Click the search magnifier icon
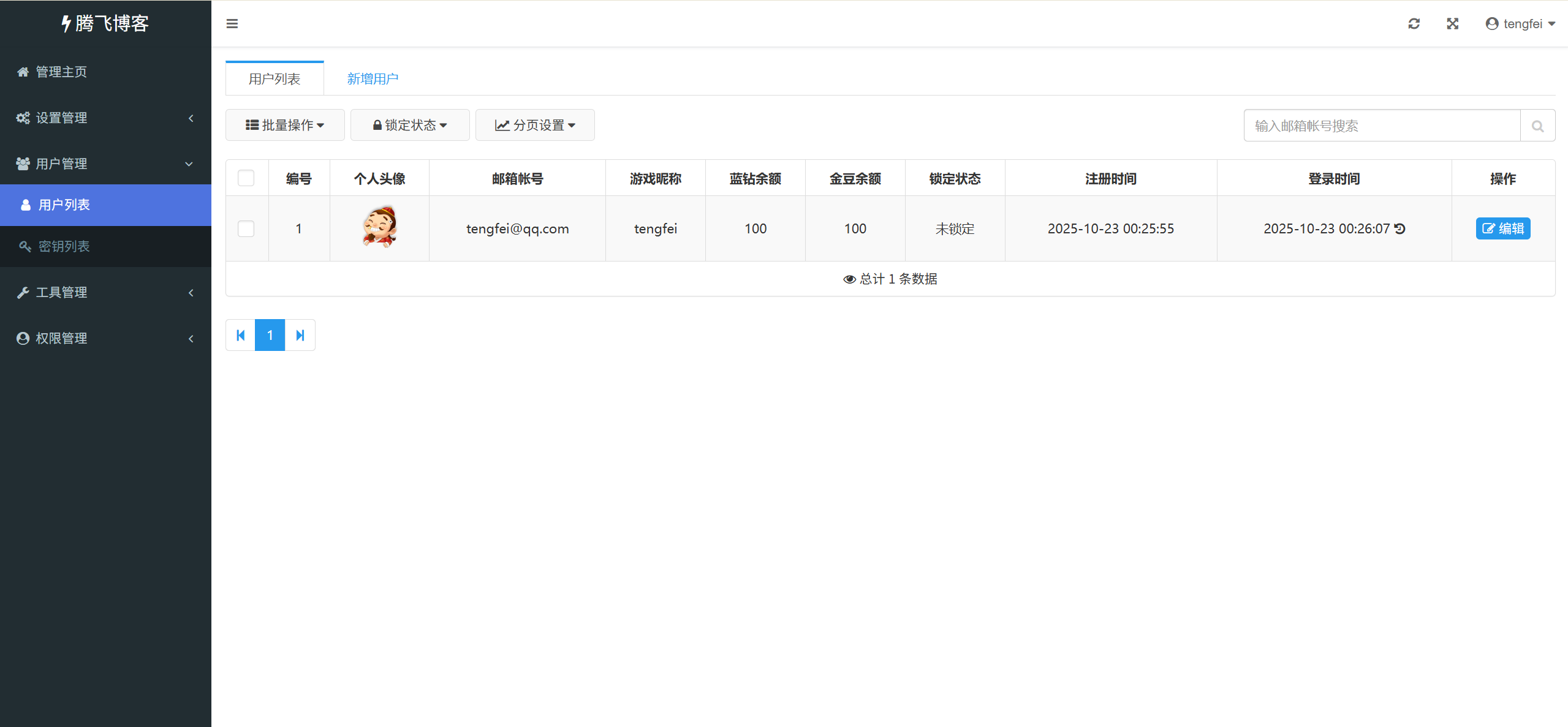This screenshot has height=727, width=1568. pyautogui.click(x=1537, y=125)
